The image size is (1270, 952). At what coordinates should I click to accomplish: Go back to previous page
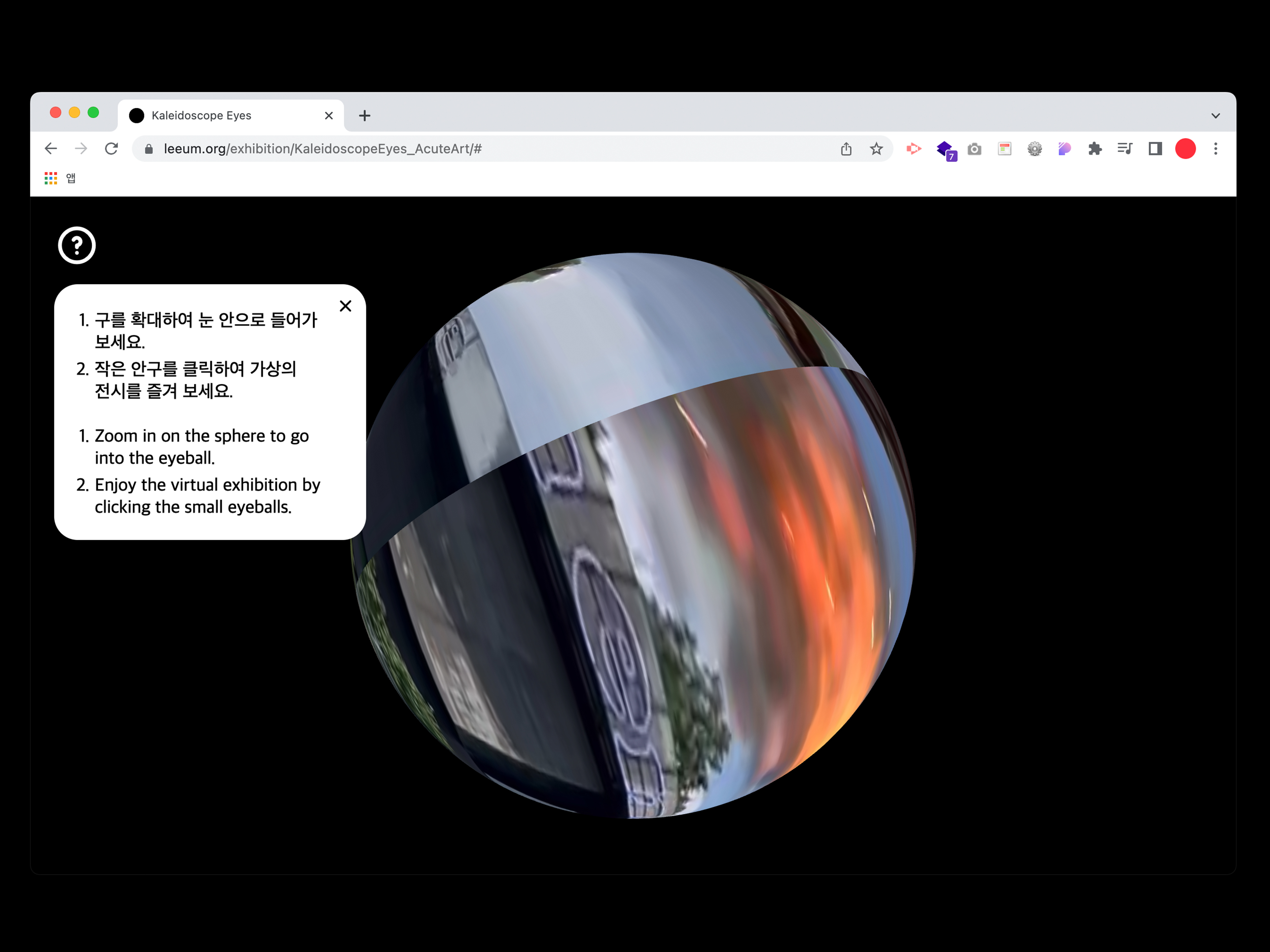click(x=51, y=149)
